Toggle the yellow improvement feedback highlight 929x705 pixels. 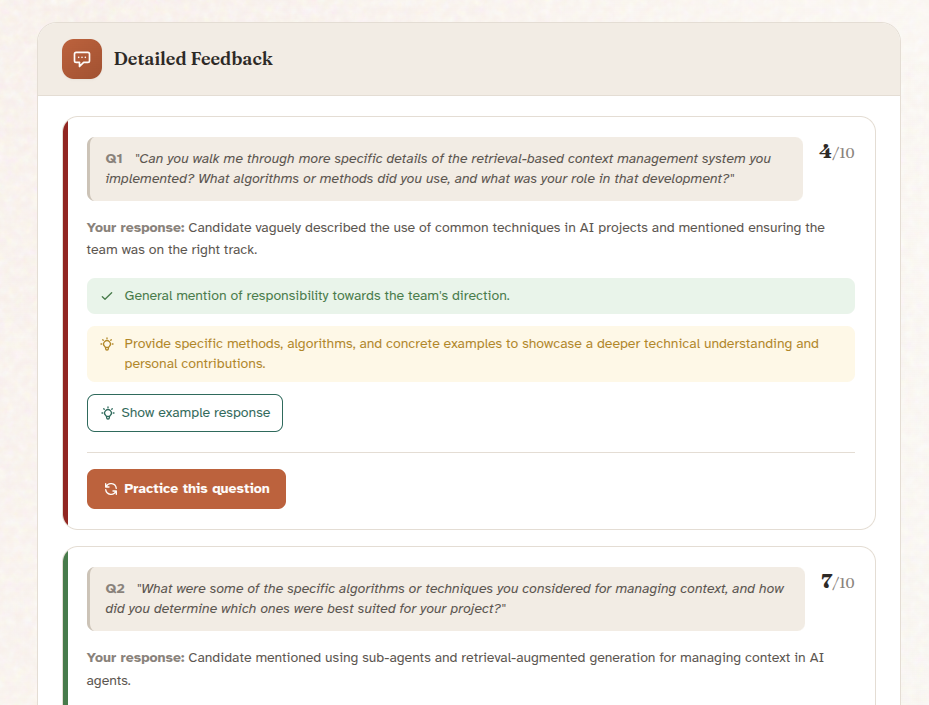coord(470,353)
